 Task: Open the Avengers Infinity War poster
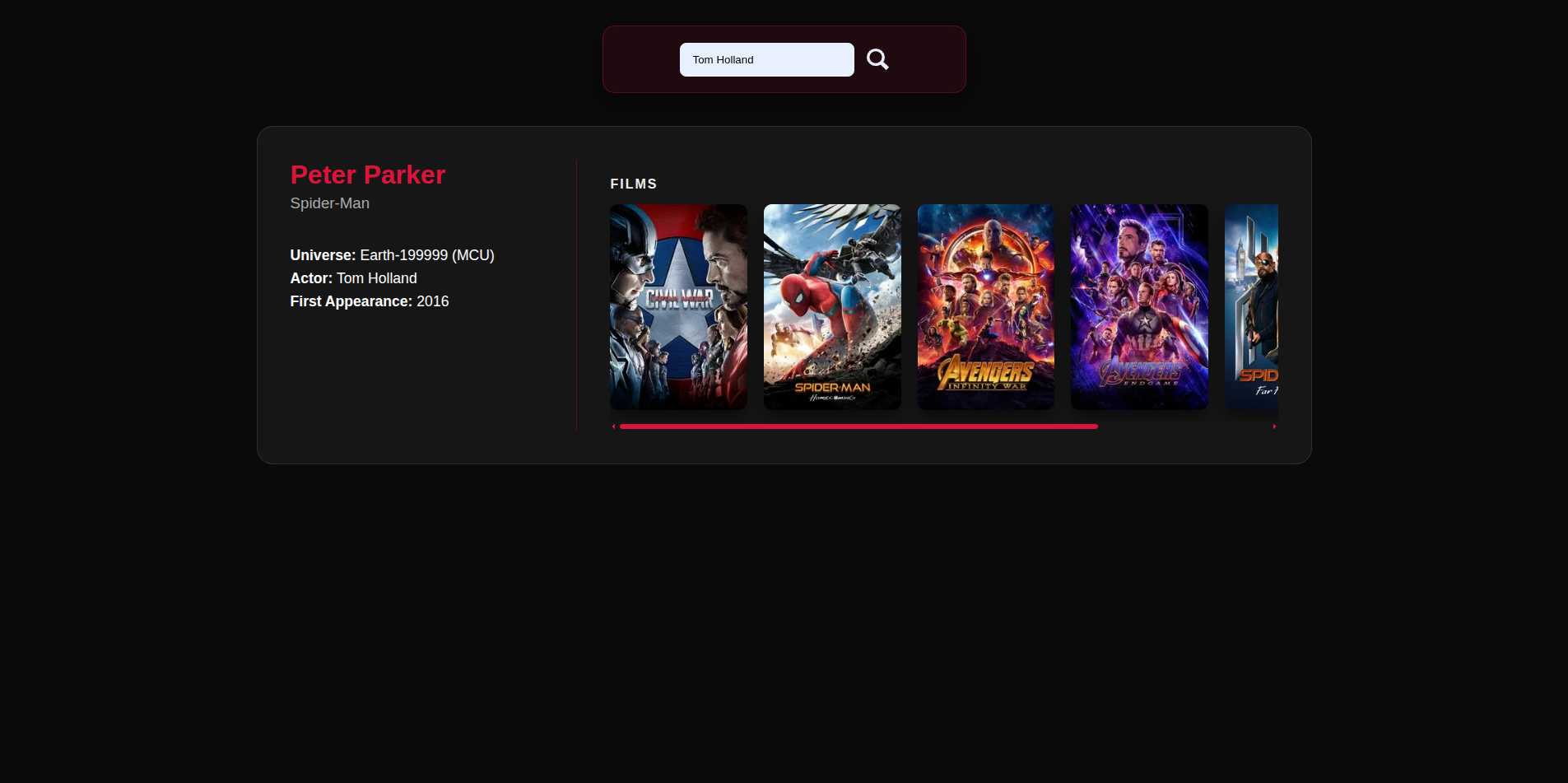985,306
